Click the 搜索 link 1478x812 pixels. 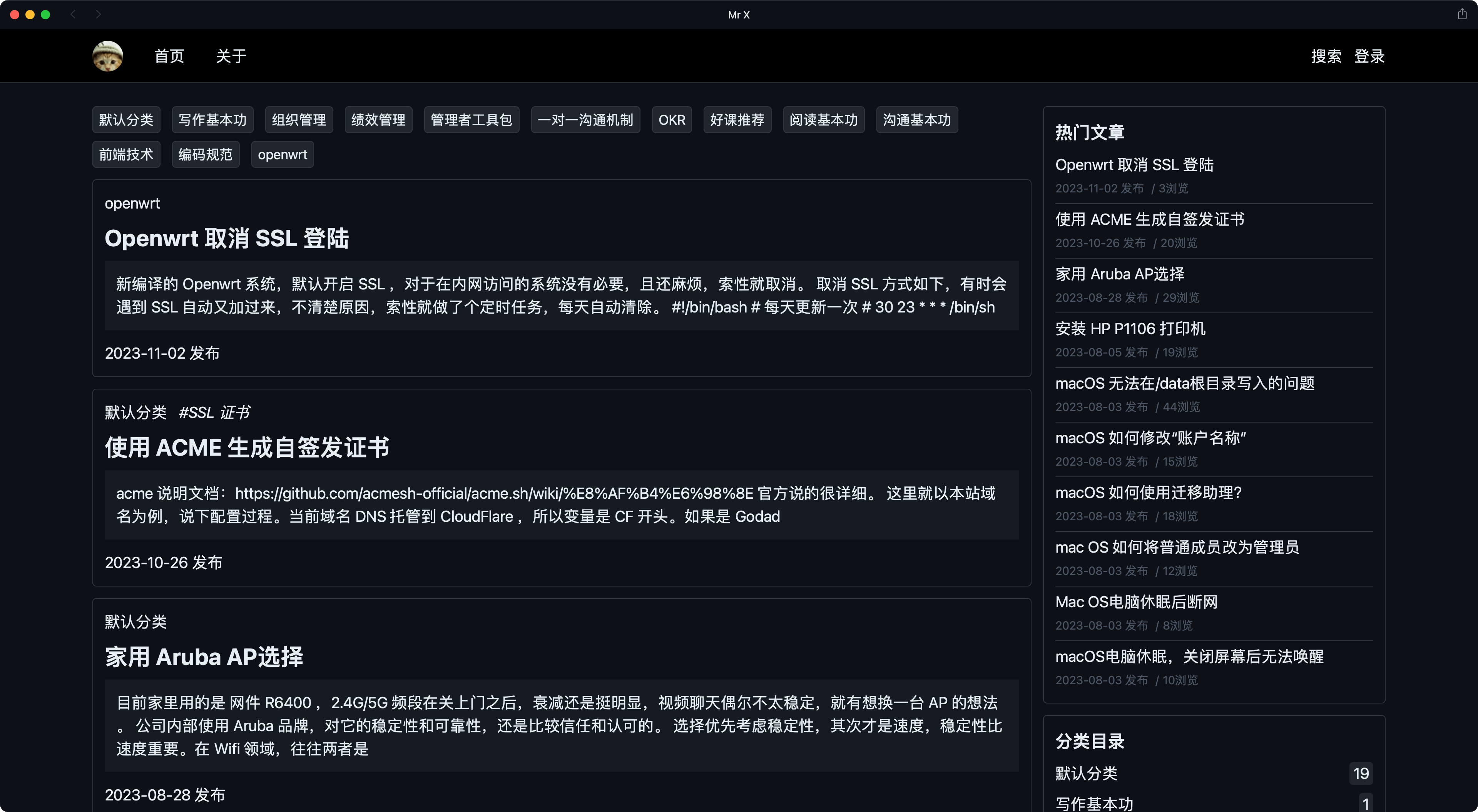[1326, 56]
